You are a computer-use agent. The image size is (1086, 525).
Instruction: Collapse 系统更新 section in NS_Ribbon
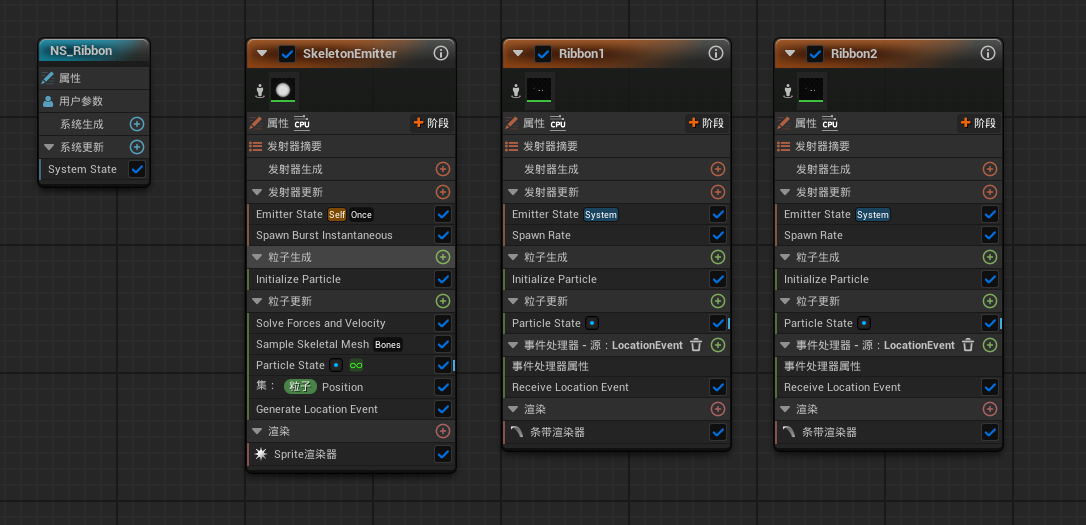pos(49,147)
